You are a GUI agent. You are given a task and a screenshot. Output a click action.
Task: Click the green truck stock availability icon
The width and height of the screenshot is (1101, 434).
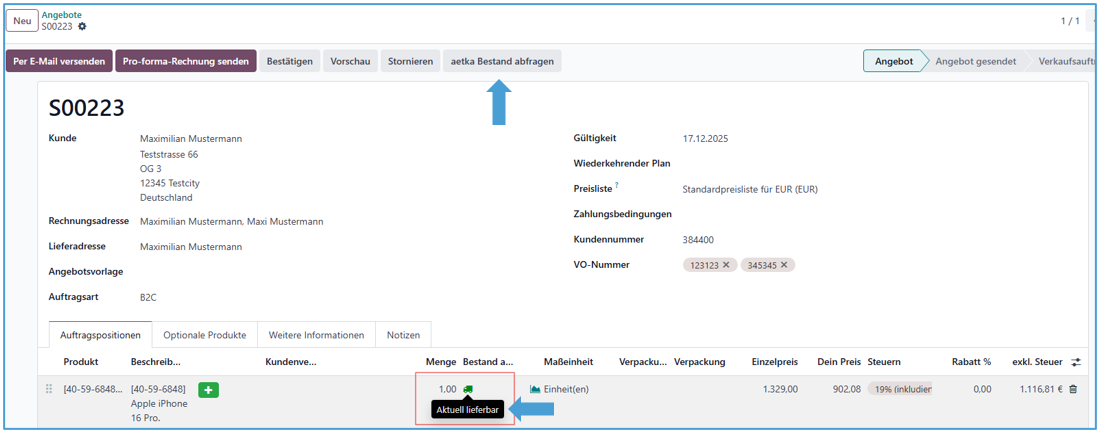[468, 389]
